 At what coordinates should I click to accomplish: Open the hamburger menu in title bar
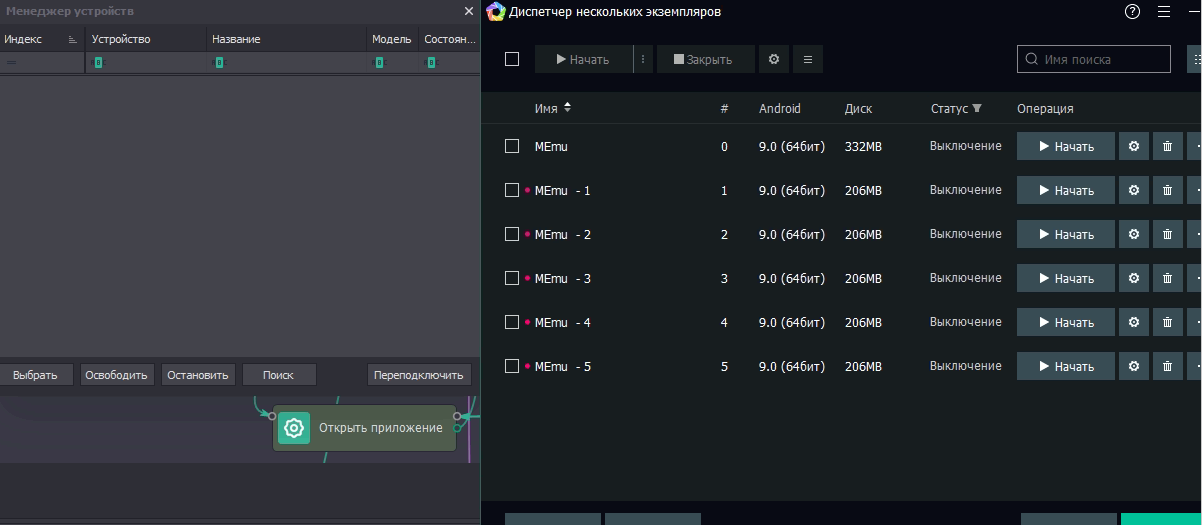pyautogui.click(x=1163, y=12)
